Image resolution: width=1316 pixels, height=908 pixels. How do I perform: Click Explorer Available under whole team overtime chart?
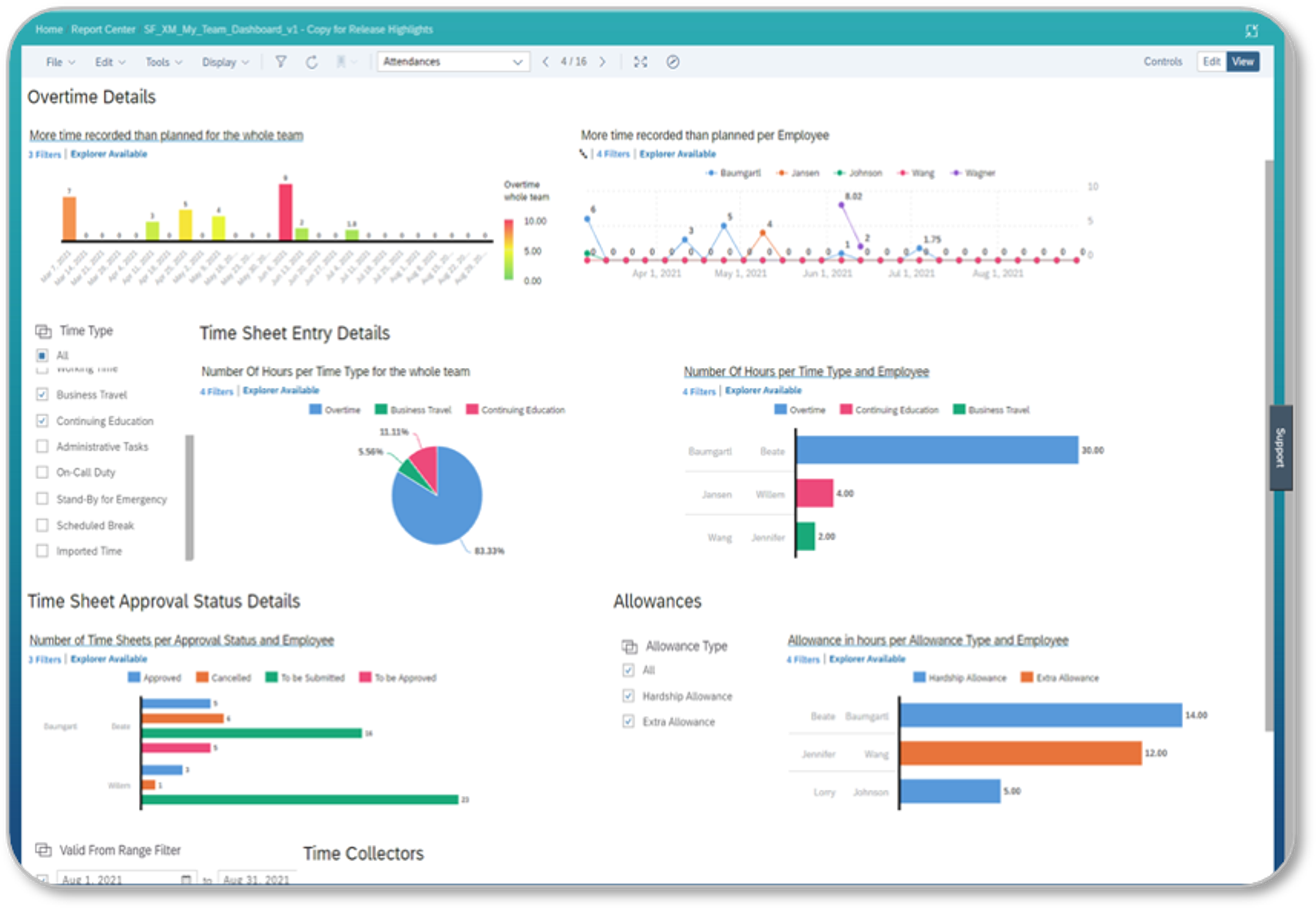[x=109, y=154]
